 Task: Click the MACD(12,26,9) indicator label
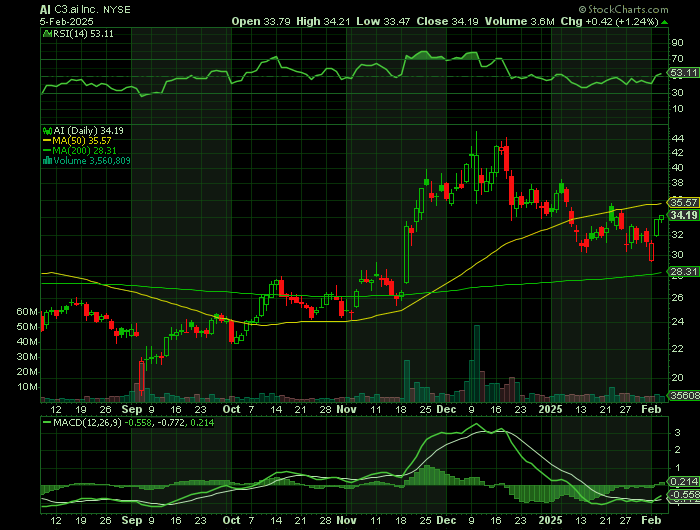point(87,422)
